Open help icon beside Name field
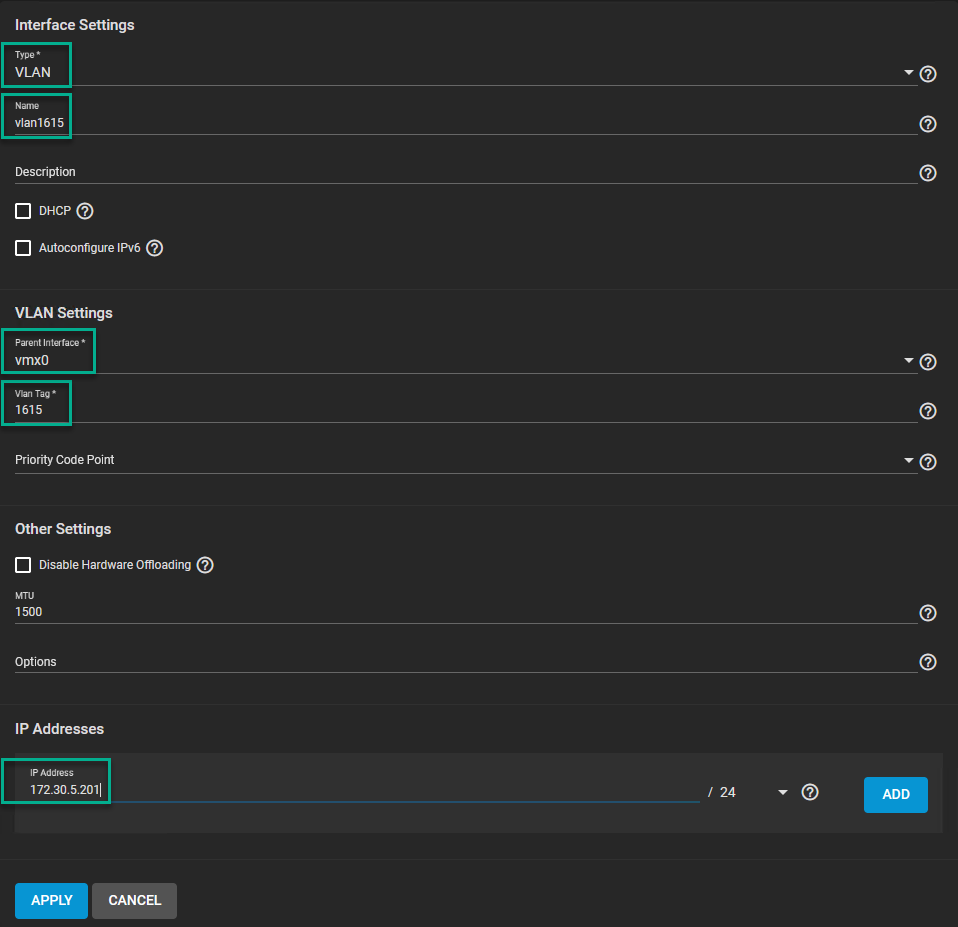This screenshot has width=958, height=927. (x=927, y=124)
